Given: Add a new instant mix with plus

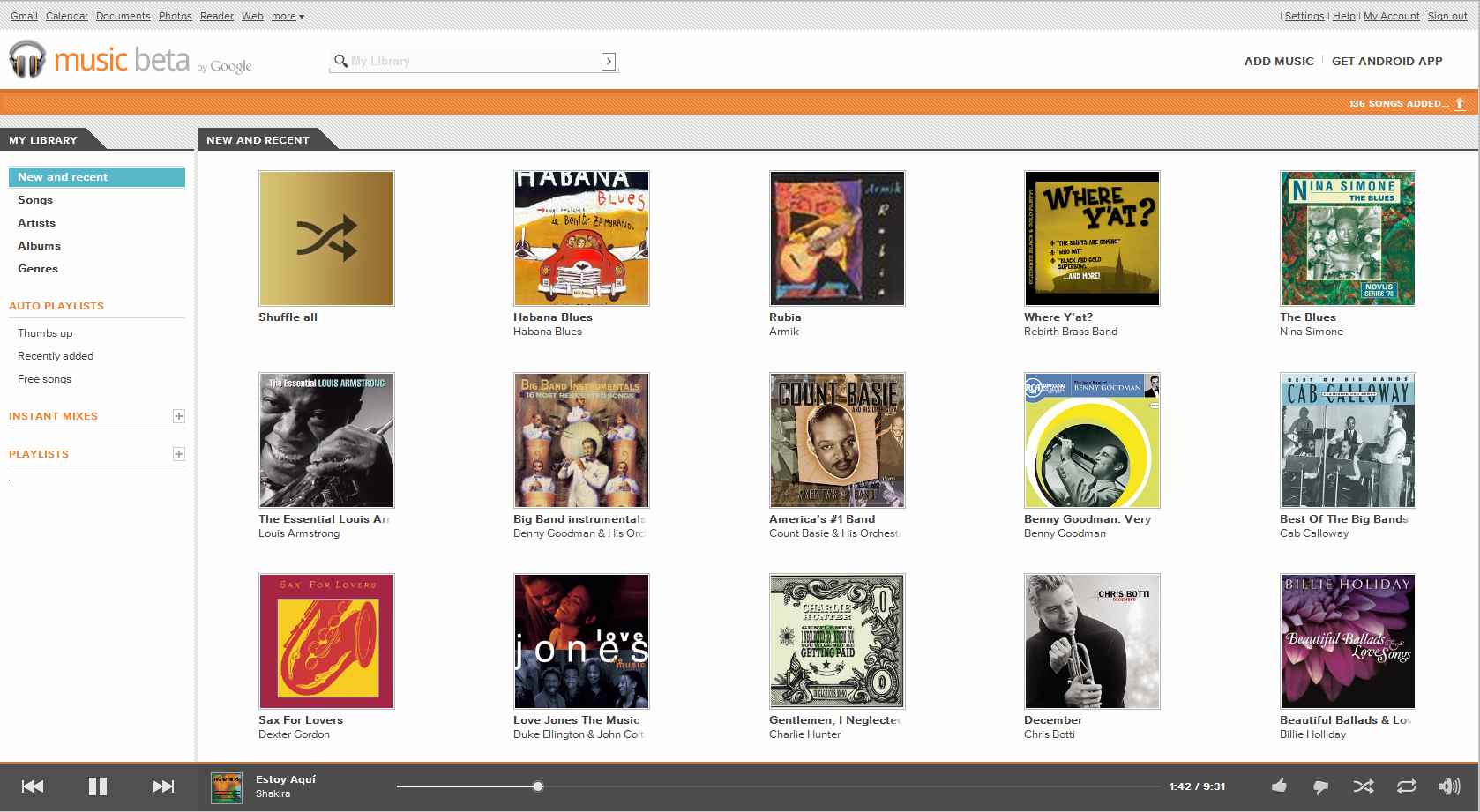Looking at the screenshot, I should [179, 416].
